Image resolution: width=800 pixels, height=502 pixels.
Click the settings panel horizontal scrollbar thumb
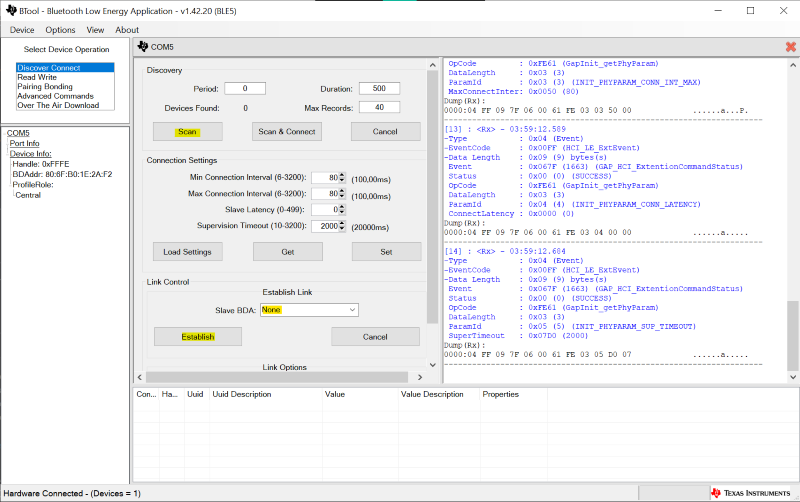[x=277, y=377]
